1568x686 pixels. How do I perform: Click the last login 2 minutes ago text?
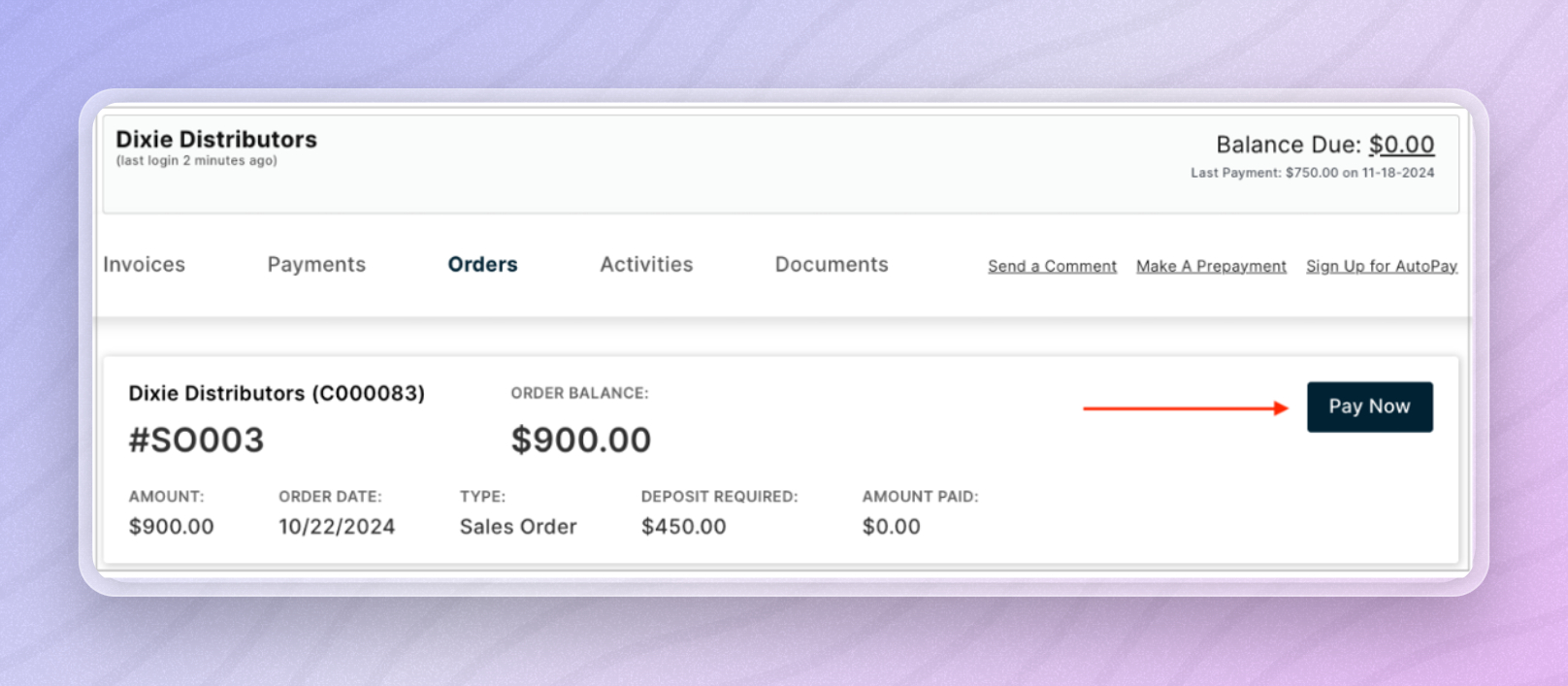(x=197, y=161)
